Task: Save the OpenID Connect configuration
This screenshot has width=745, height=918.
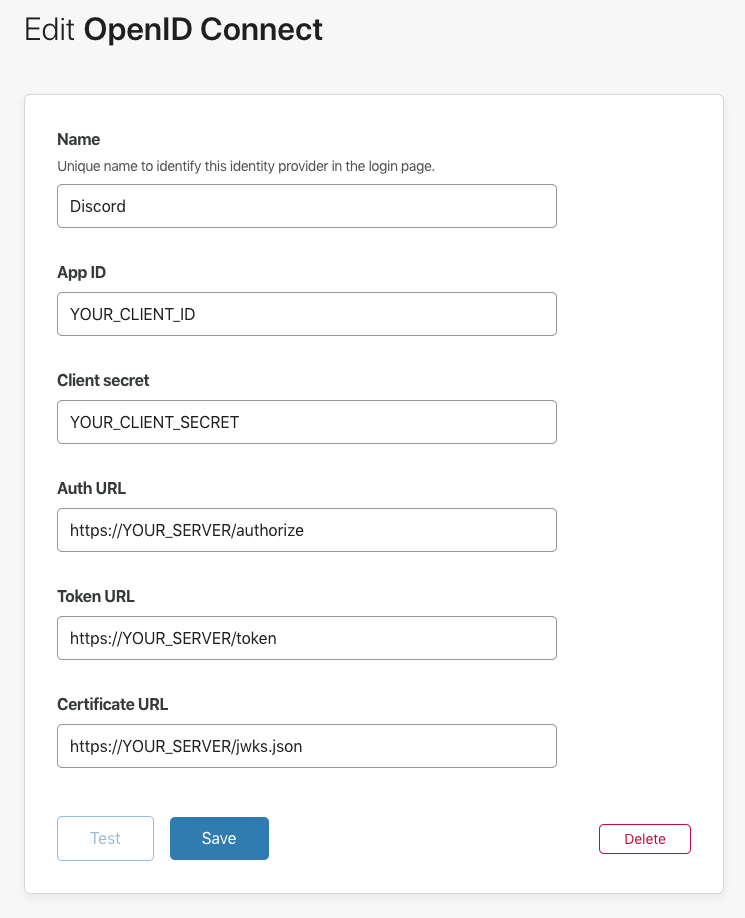Action: tap(219, 838)
